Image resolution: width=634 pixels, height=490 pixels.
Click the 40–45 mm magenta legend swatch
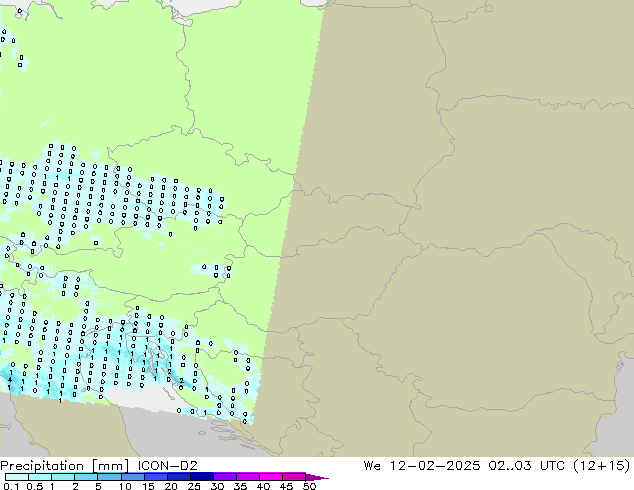point(270,477)
